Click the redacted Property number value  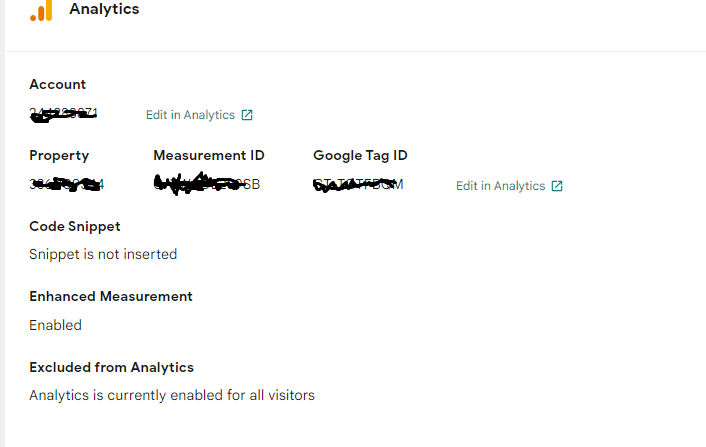coord(67,184)
